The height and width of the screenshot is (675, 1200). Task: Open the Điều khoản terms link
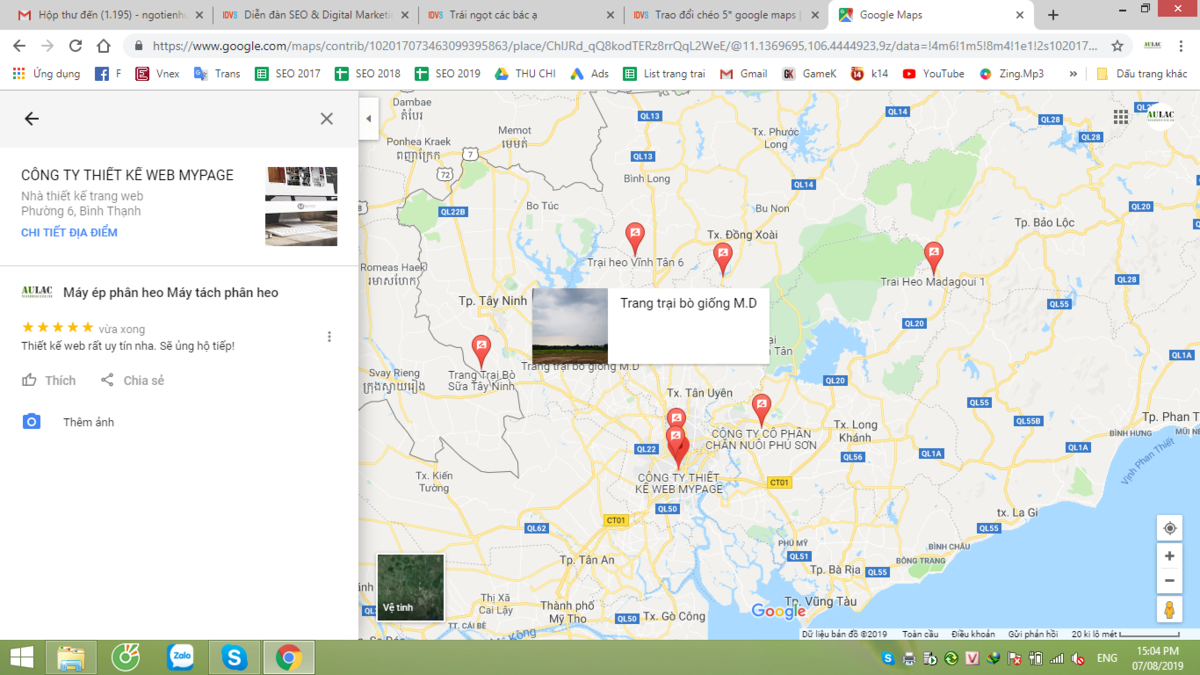(973, 634)
